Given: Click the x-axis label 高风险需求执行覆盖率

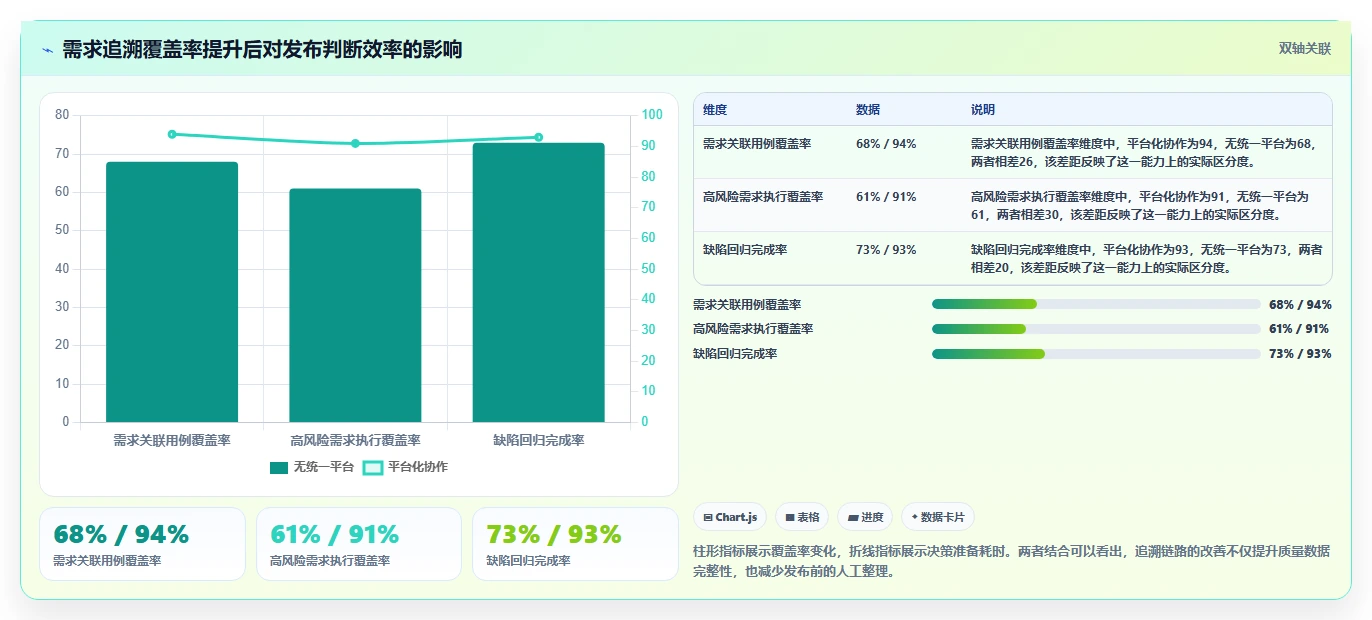Looking at the screenshot, I should (355, 440).
